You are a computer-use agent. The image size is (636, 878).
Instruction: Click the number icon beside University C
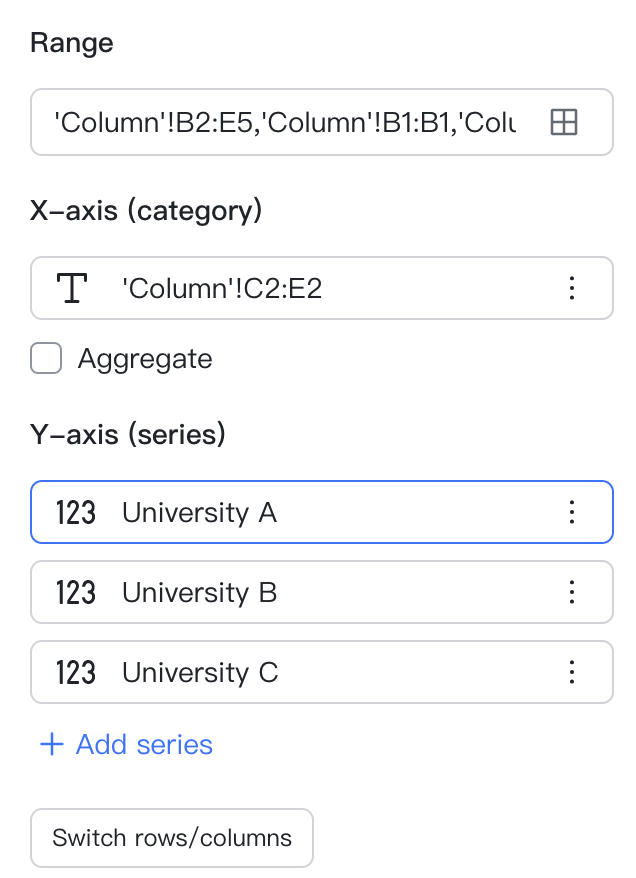(76, 673)
